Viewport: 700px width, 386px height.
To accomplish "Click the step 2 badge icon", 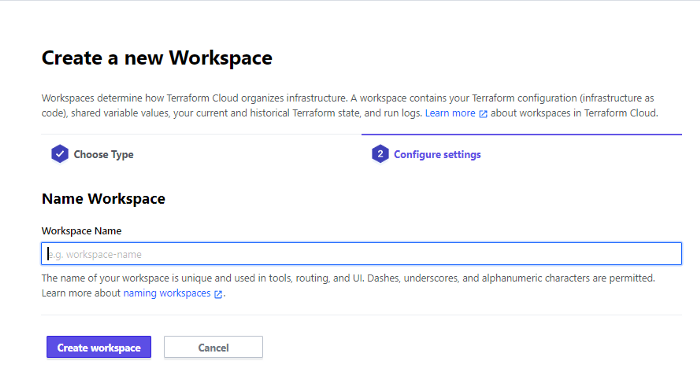I will tap(380, 154).
